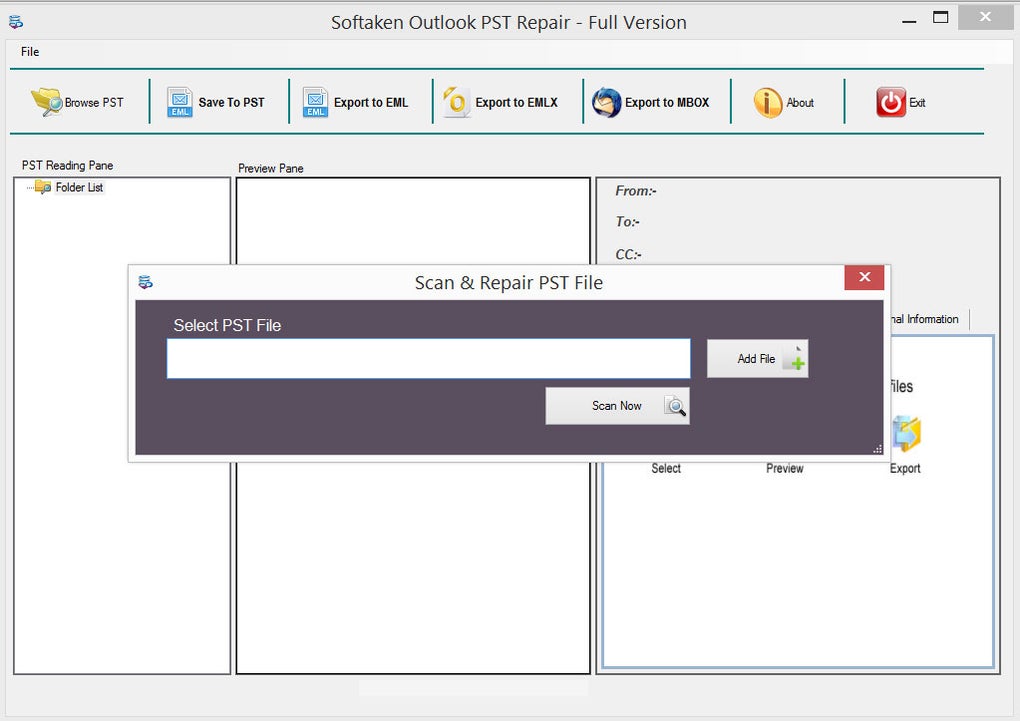Click the Preview label in right panel

tap(785, 469)
